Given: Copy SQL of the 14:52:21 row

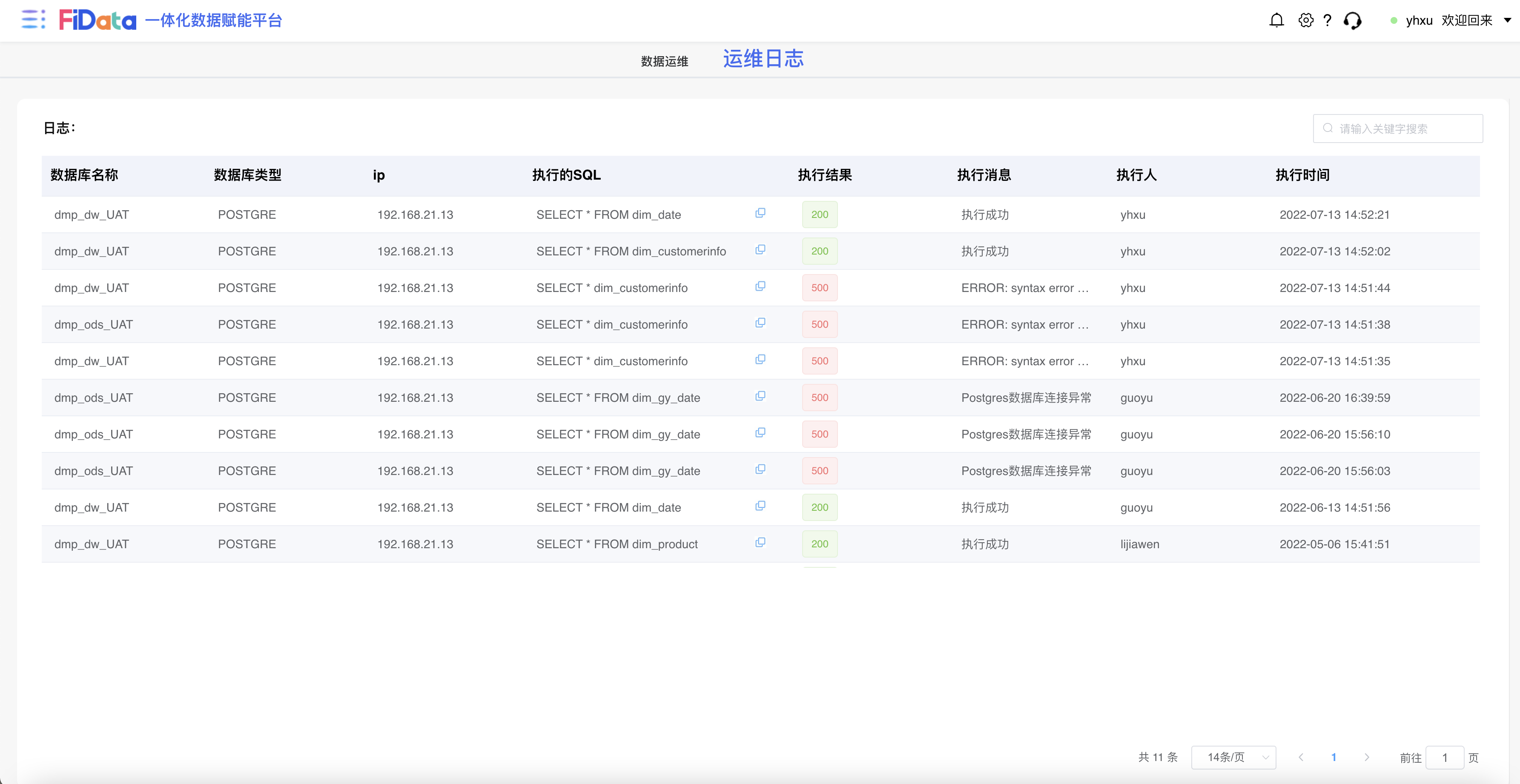Looking at the screenshot, I should coord(760,213).
